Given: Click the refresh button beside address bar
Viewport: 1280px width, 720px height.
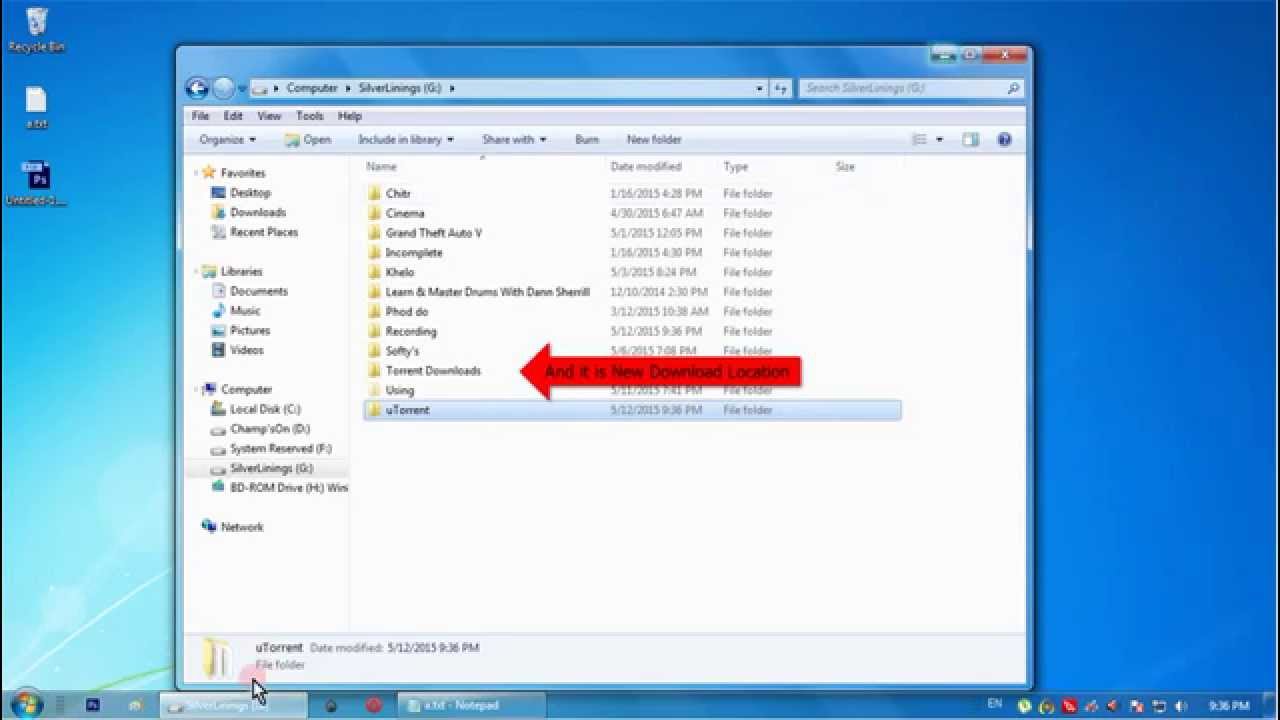Looking at the screenshot, I should point(781,88).
